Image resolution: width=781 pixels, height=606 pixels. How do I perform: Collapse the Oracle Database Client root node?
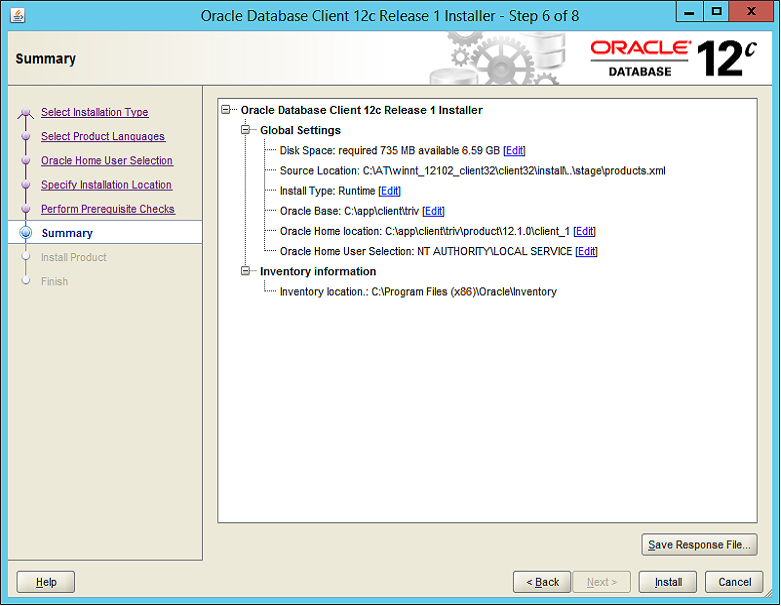click(227, 110)
